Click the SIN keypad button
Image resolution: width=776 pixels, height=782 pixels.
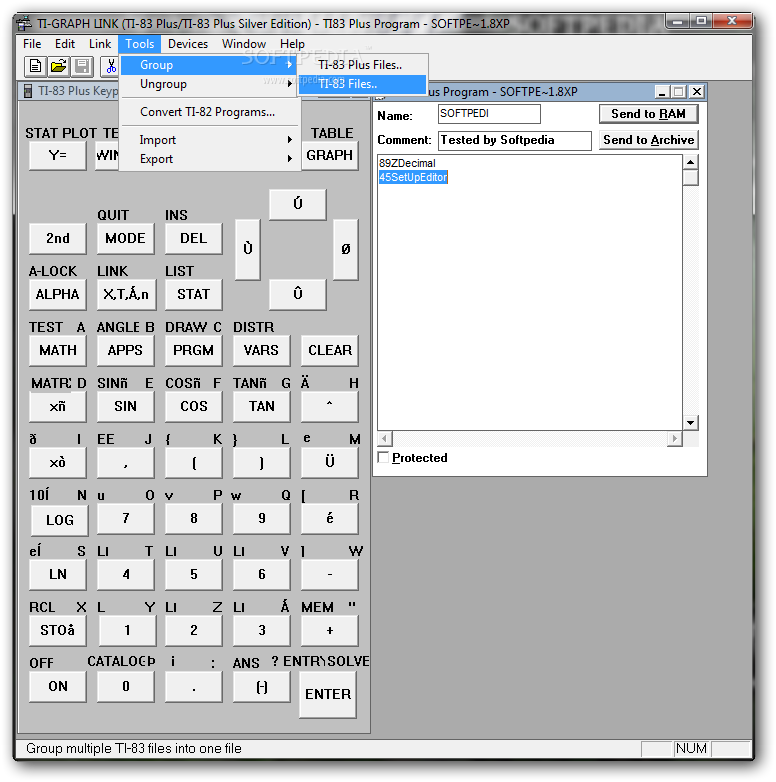coord(125,406)
